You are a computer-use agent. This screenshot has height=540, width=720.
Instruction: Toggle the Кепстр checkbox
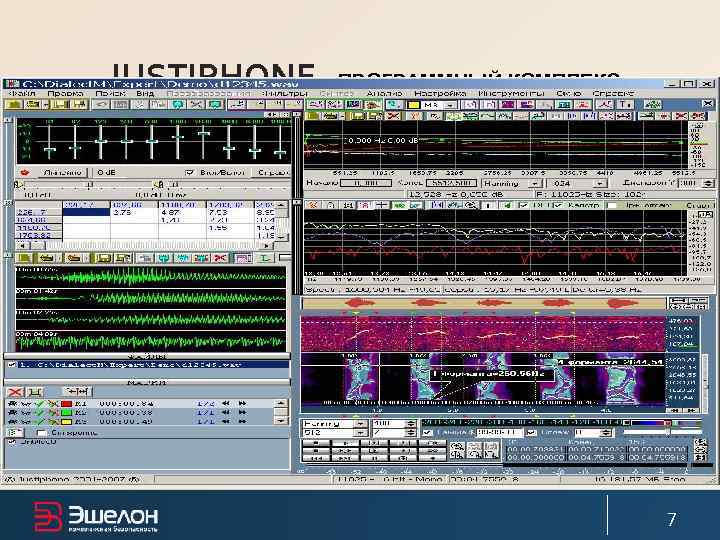[x=558, y=206]
